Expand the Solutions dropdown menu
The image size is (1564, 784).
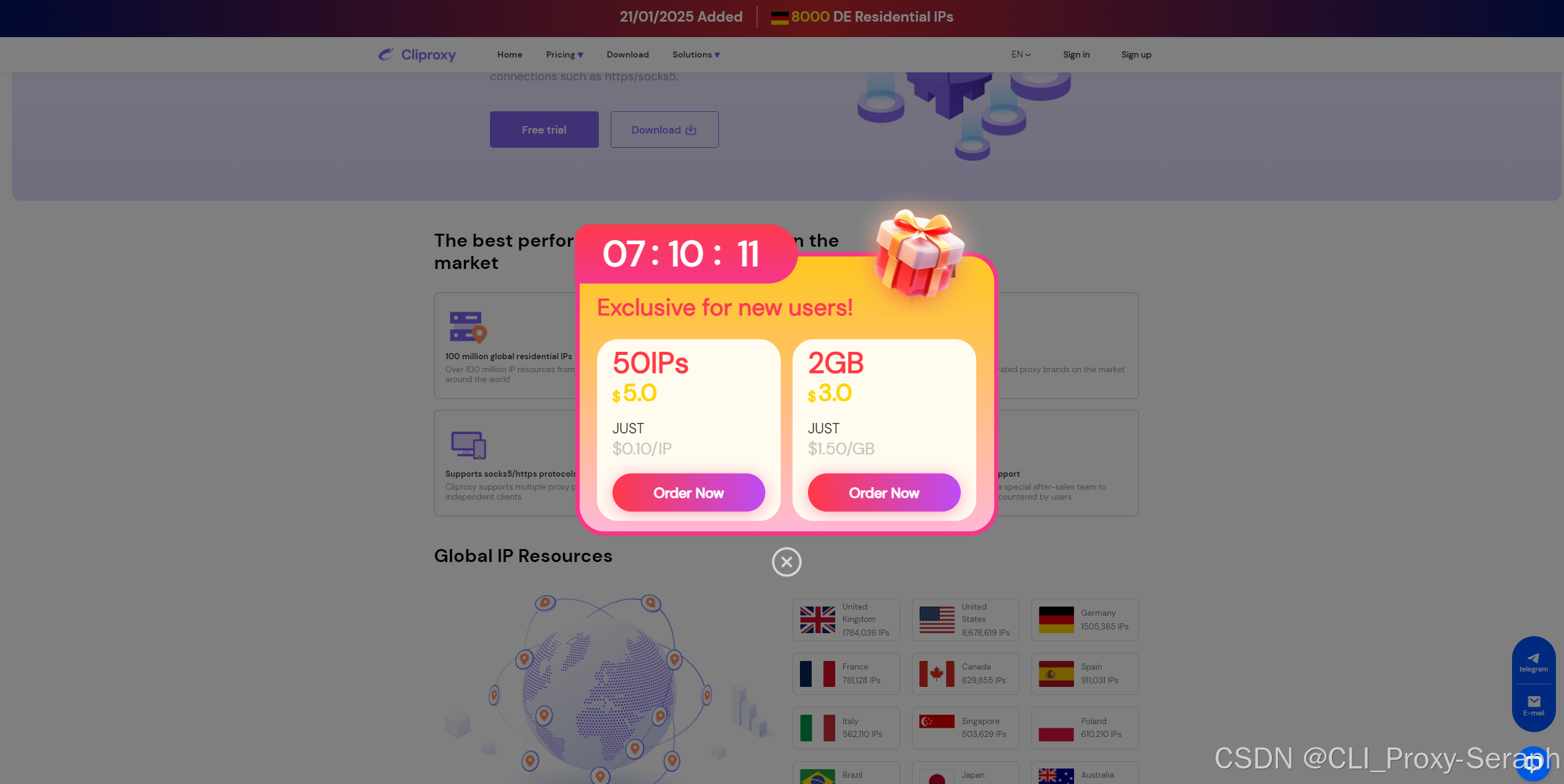tap(696, 54)
